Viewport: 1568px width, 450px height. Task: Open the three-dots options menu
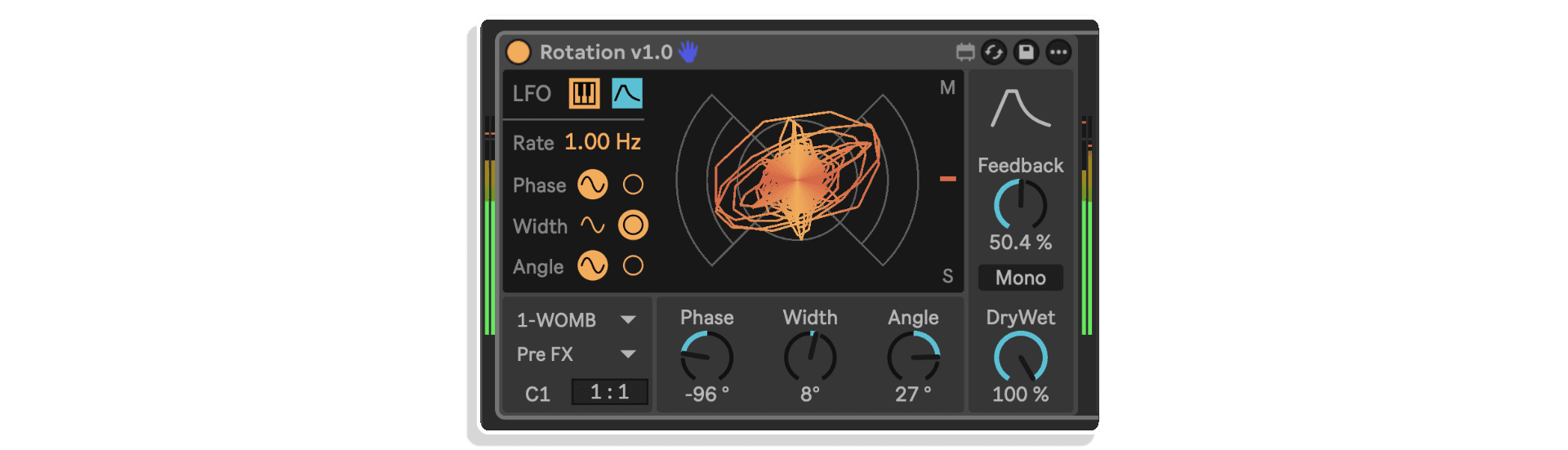(x=1058, y=52)
